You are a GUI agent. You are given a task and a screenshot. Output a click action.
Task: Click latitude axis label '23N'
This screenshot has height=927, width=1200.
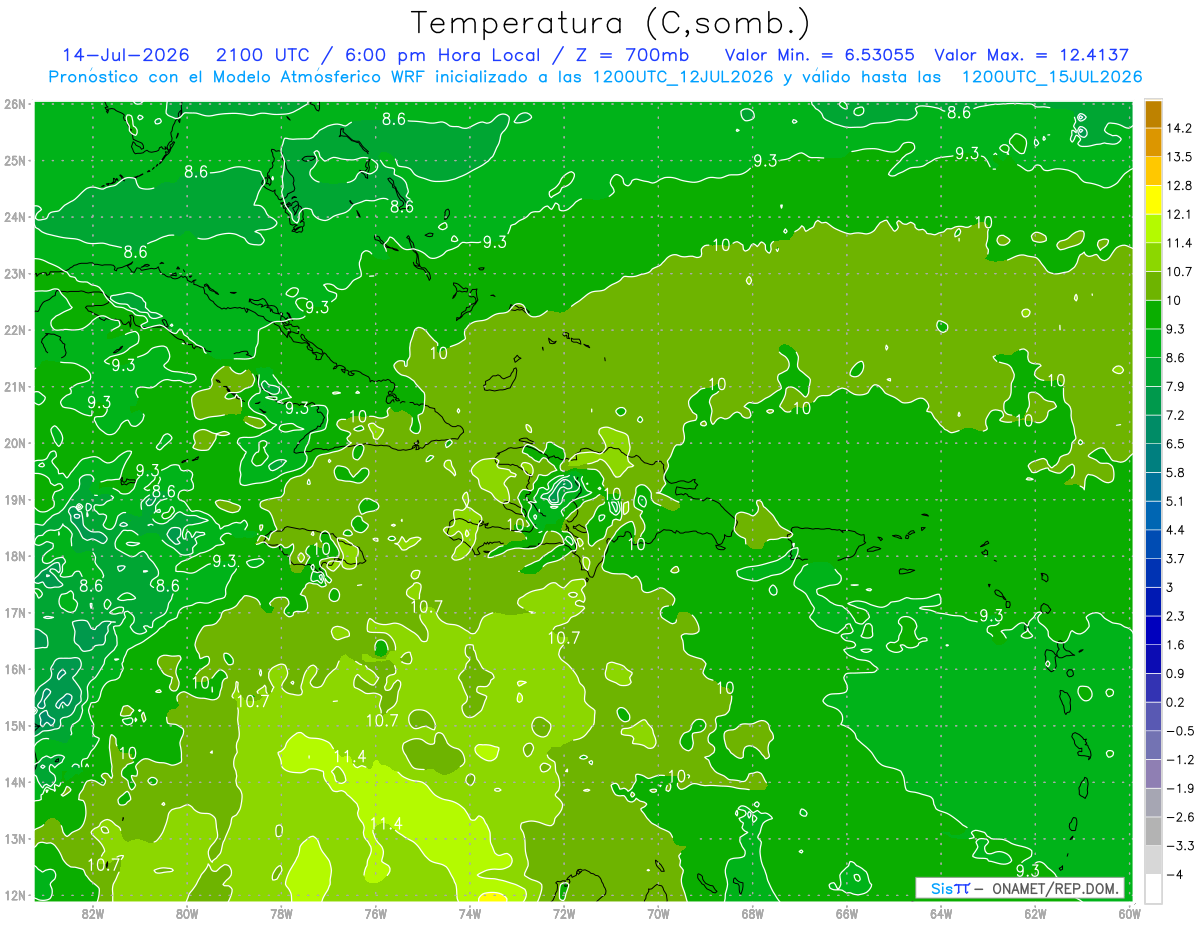[14, 273]
